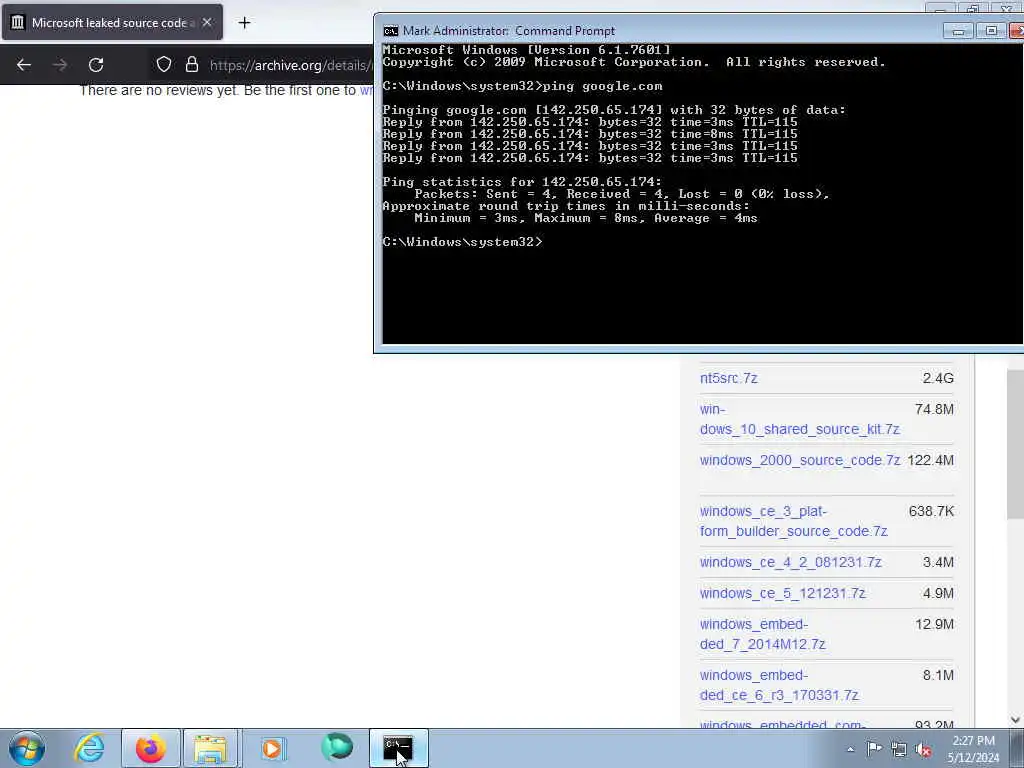Click the write a review link
The width and height of the screenshot is (1024, 768).
click(x=366, y=90)
